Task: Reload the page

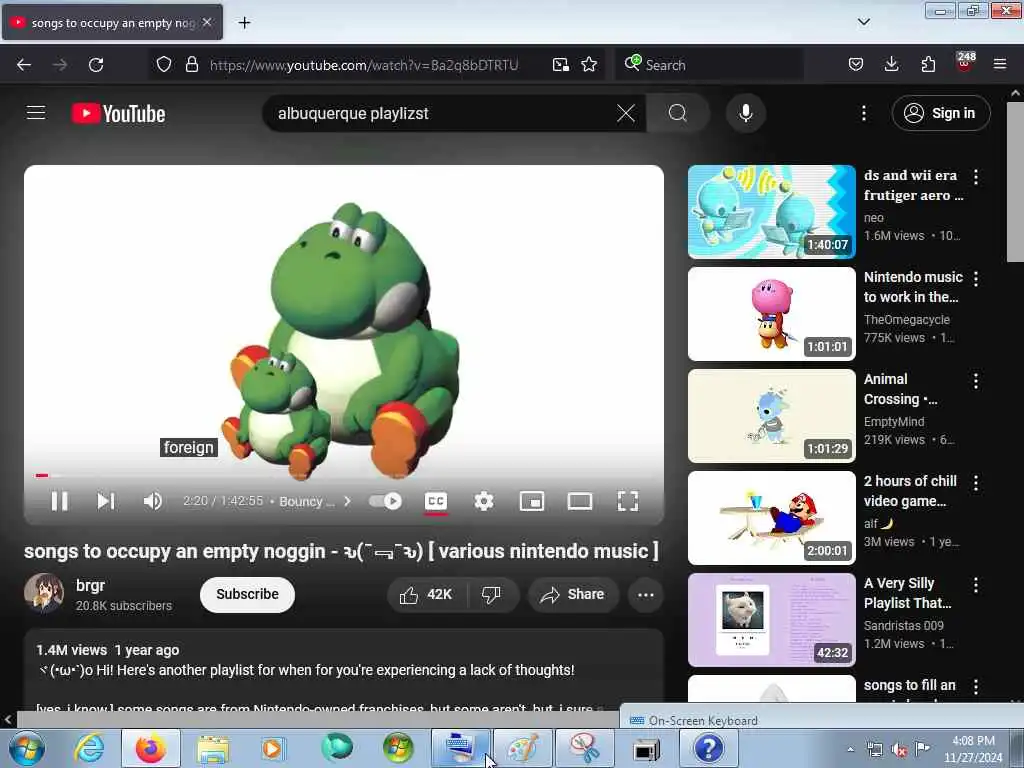Action: (96, 65)
